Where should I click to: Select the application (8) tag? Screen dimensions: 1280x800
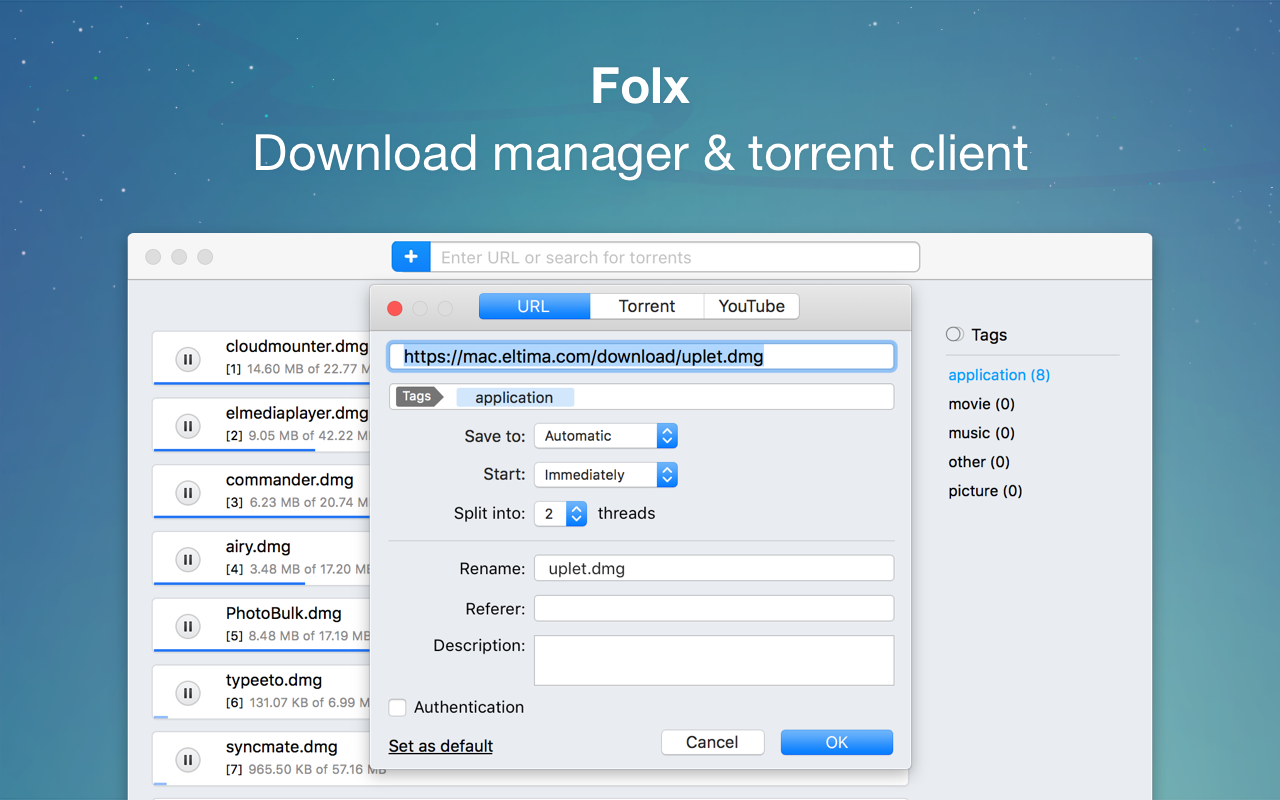999,375
